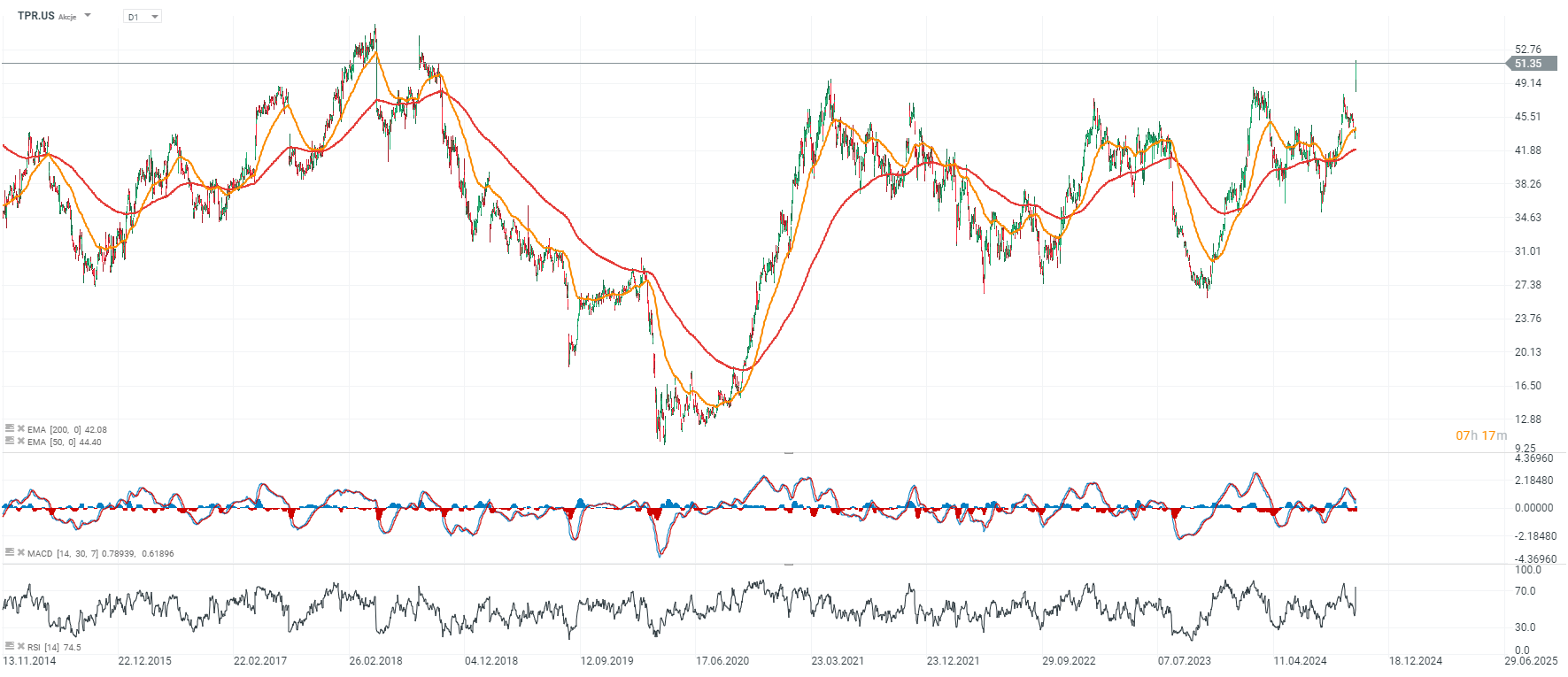Remove MACD indicator with X icon
The width and height of the screenshot is (1568, 677).
click(21, 552)
